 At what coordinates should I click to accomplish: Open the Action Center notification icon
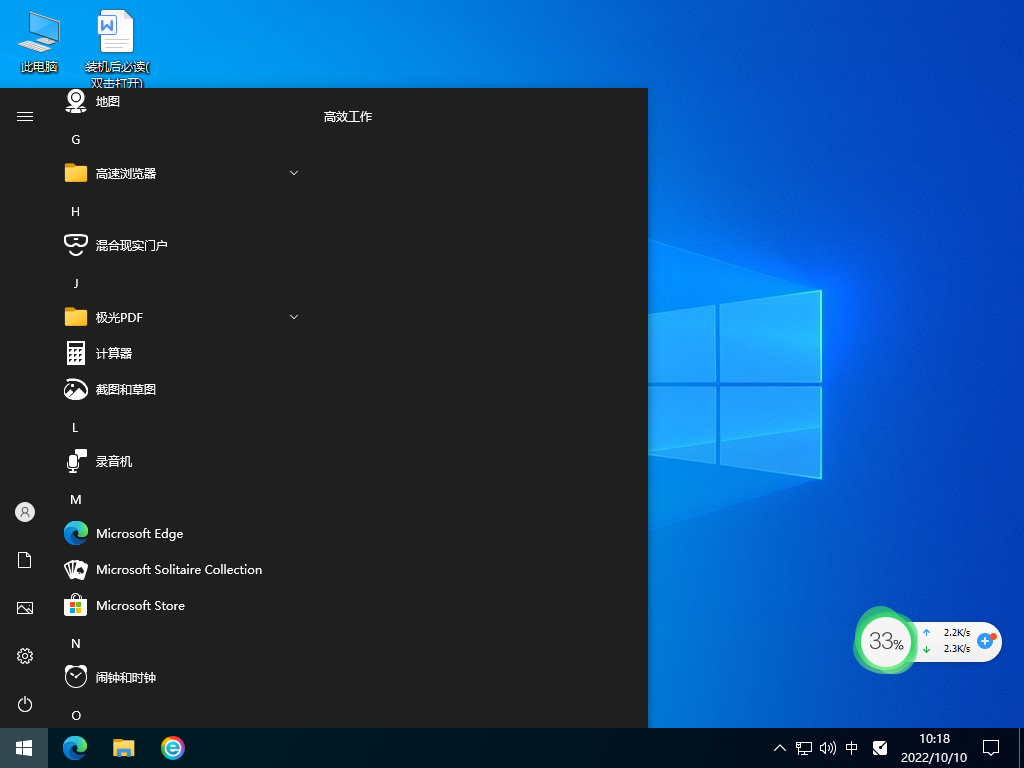990,747
